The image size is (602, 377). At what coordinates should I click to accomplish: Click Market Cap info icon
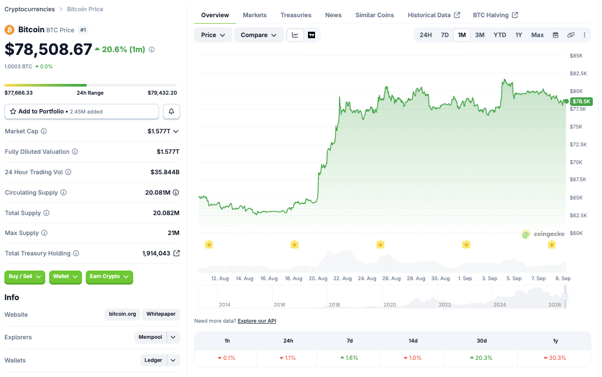44,131
